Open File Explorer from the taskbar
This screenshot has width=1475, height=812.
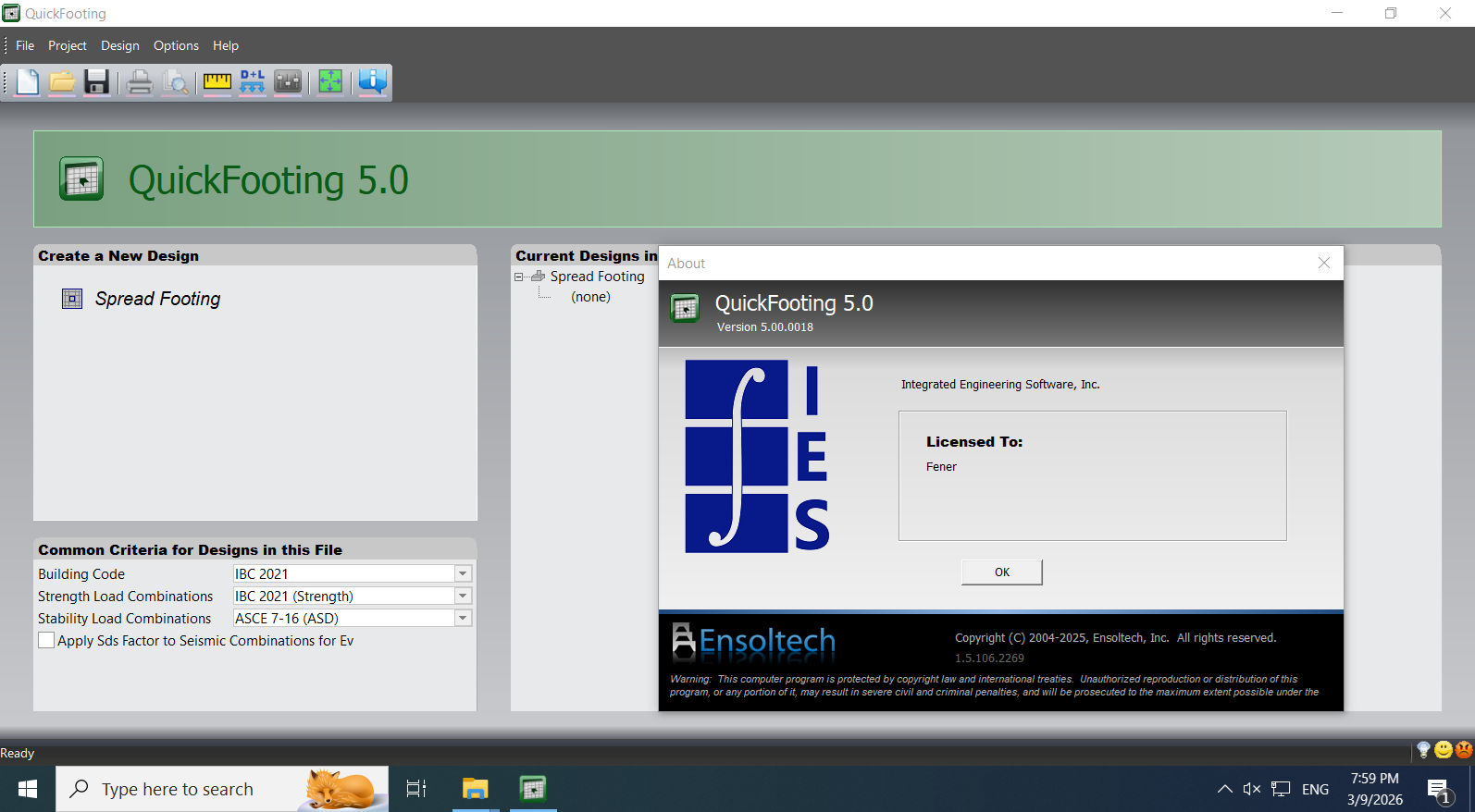[x=476, y=789]
